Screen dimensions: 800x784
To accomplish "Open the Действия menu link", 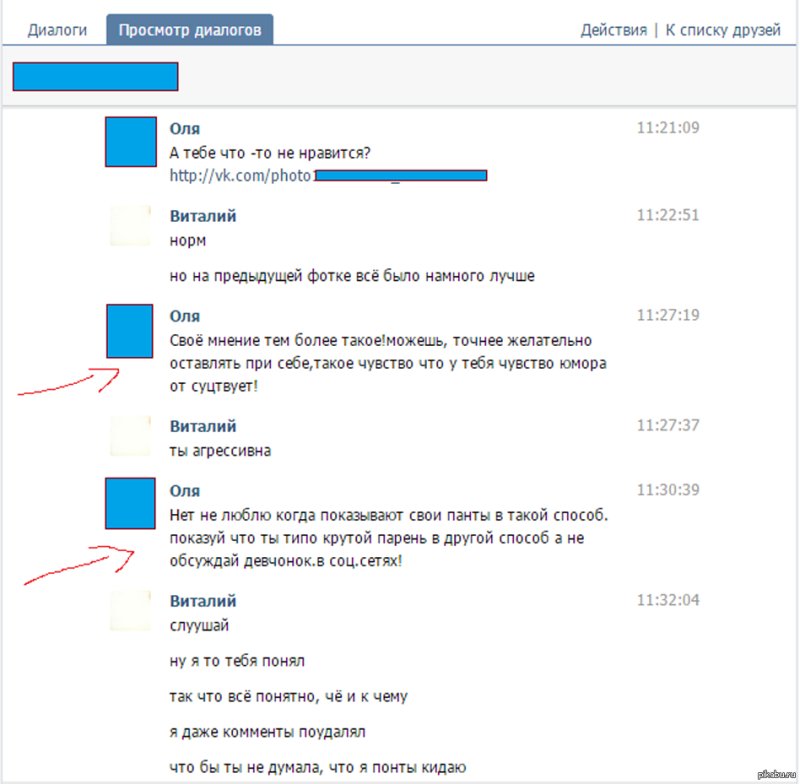I will 613,30.
